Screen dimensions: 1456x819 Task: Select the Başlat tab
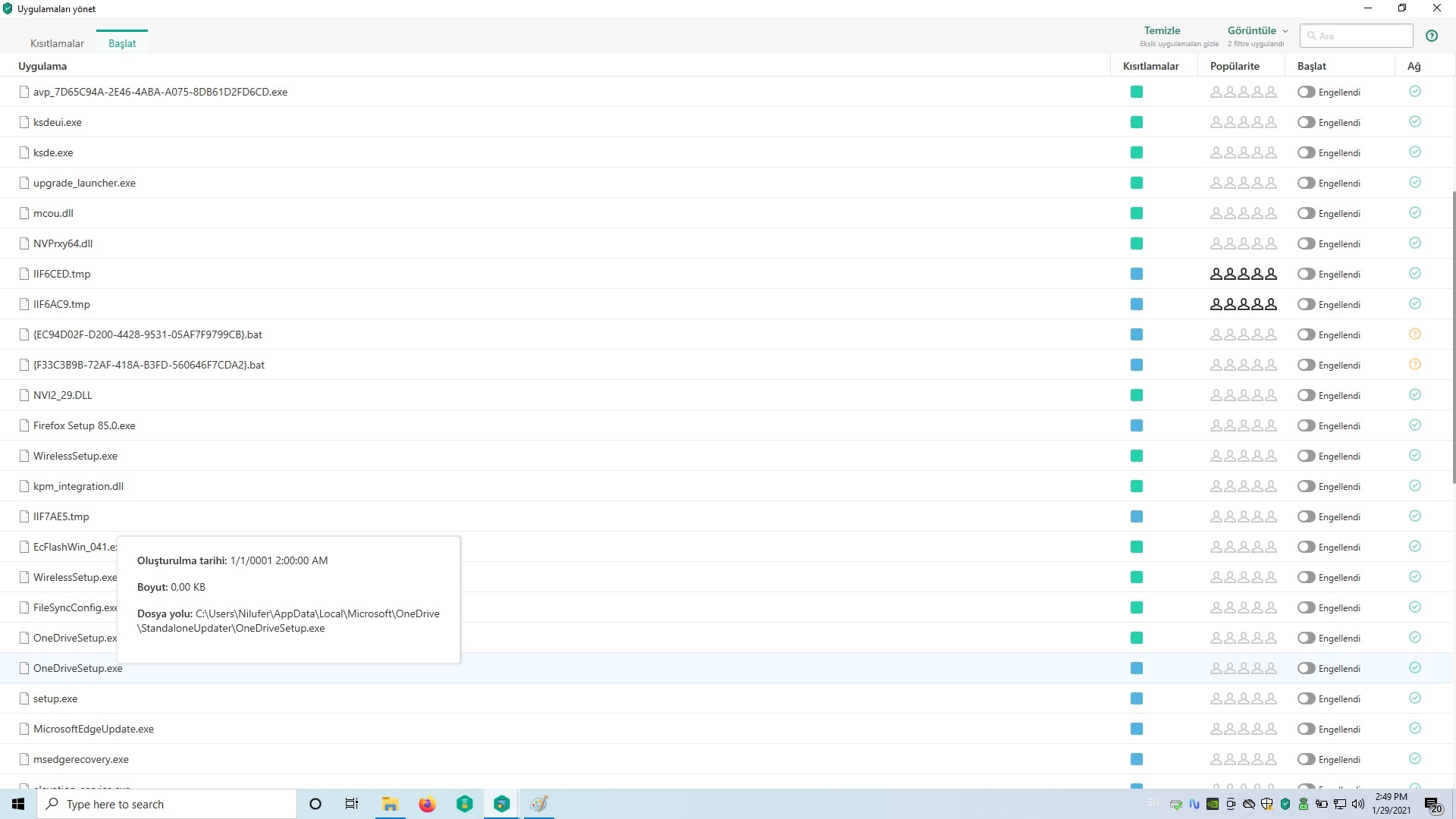point(122,43)
